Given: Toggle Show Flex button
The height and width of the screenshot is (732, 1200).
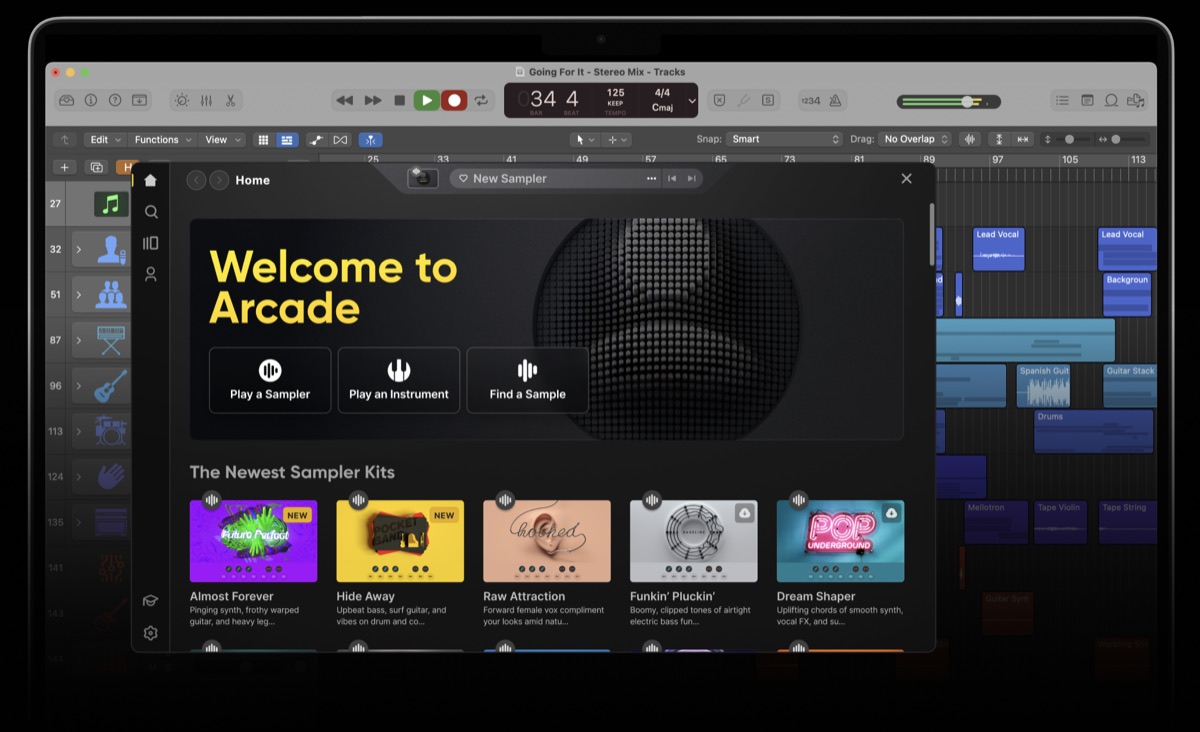Looking at the screenshot, I should pyautogui.click(x=340, y=140).
